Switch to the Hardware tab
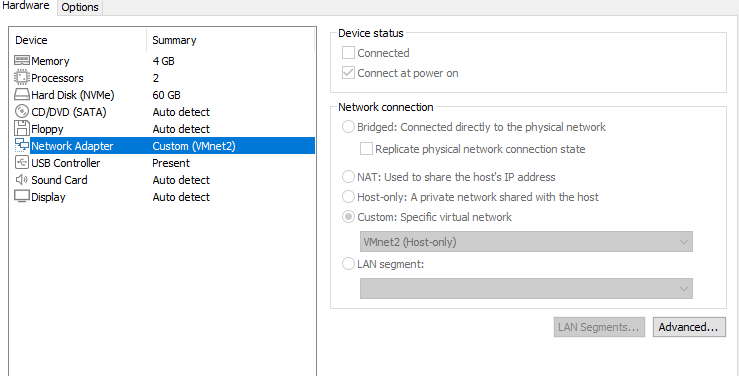The width and height of the screenshot is (739, 376). pyautogui.click(x=26, y=6)
